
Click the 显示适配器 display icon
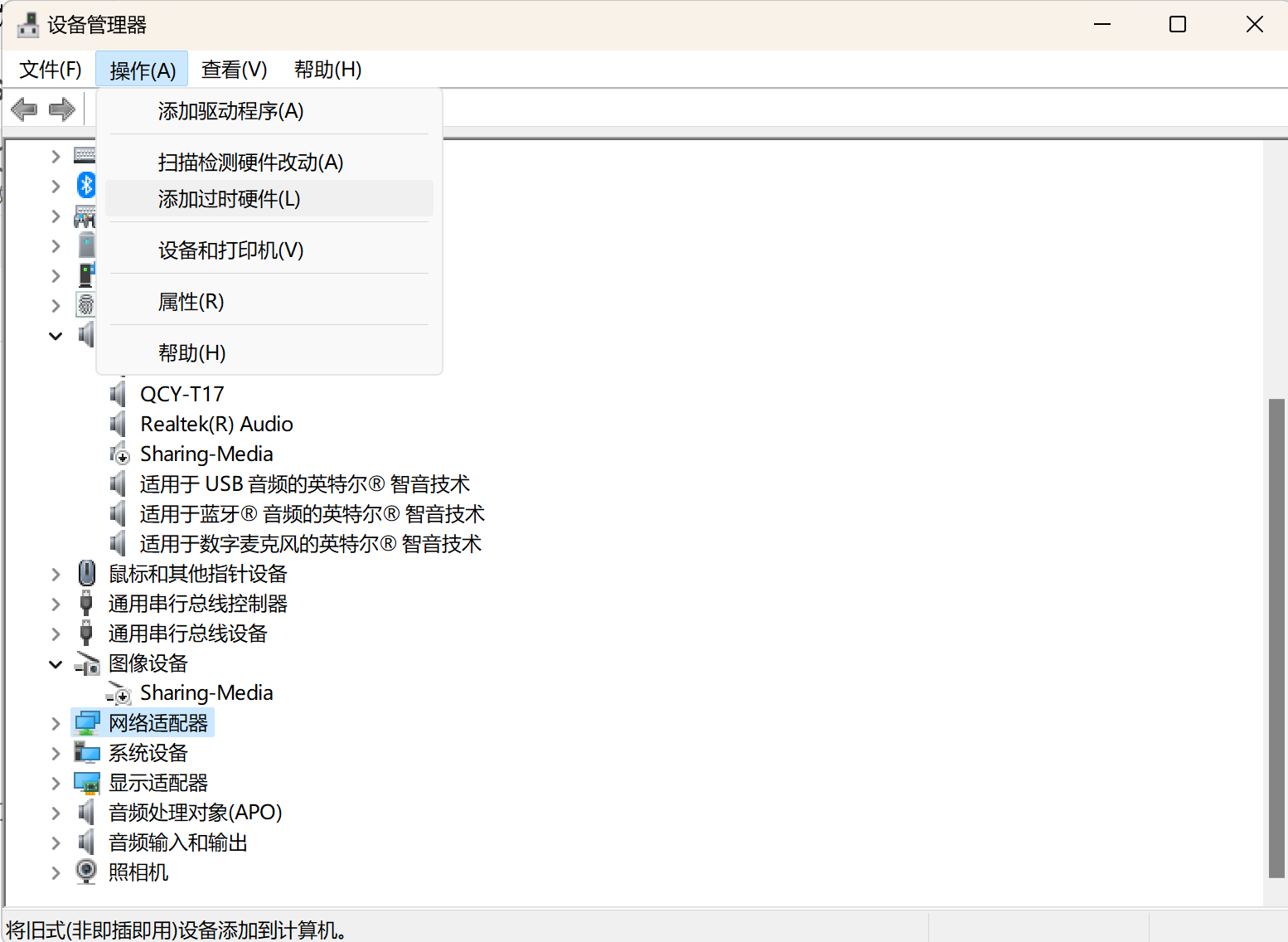pyautogui.click(x=87, y=783)
